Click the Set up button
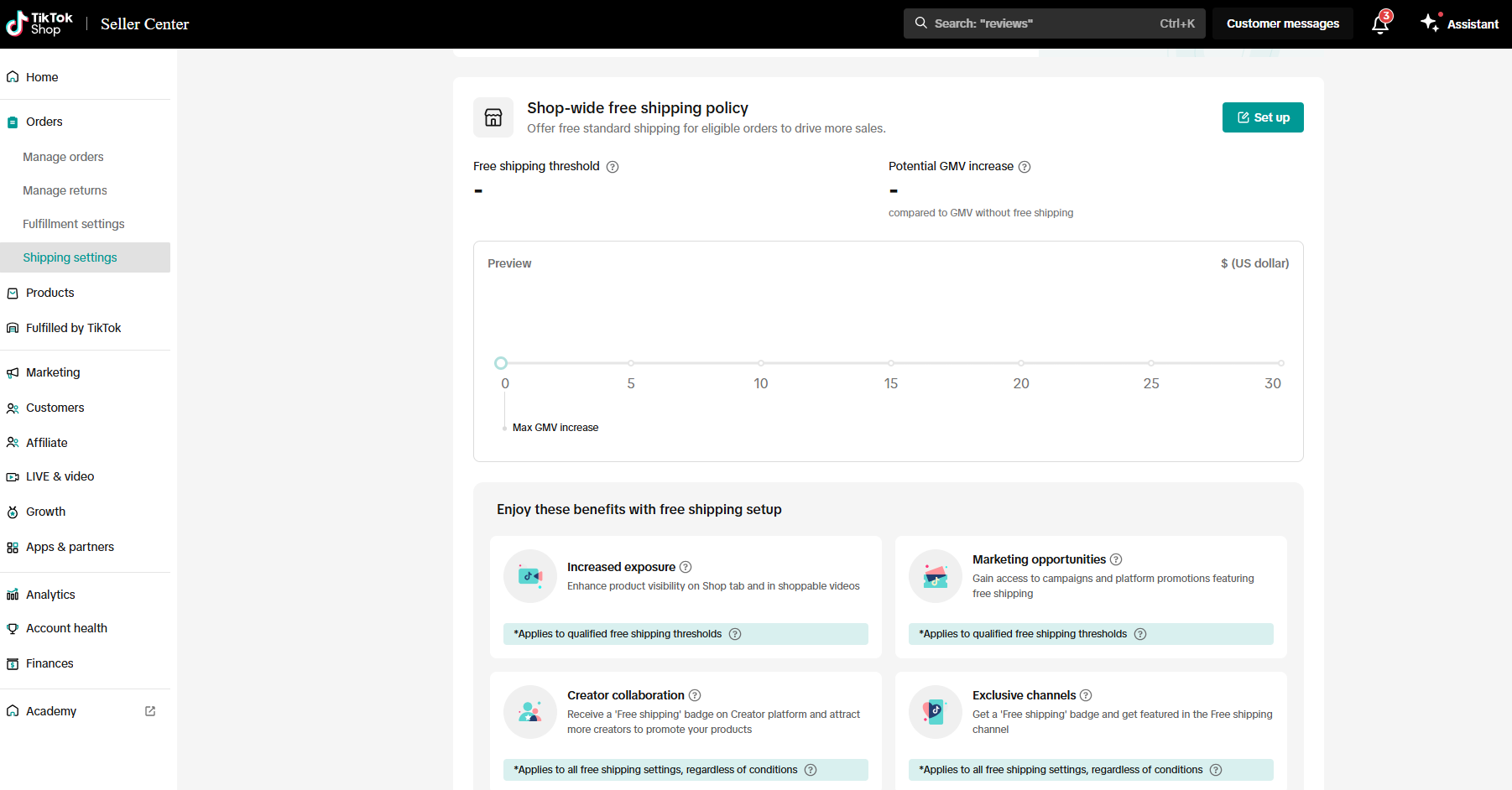 pos(1262,117)
